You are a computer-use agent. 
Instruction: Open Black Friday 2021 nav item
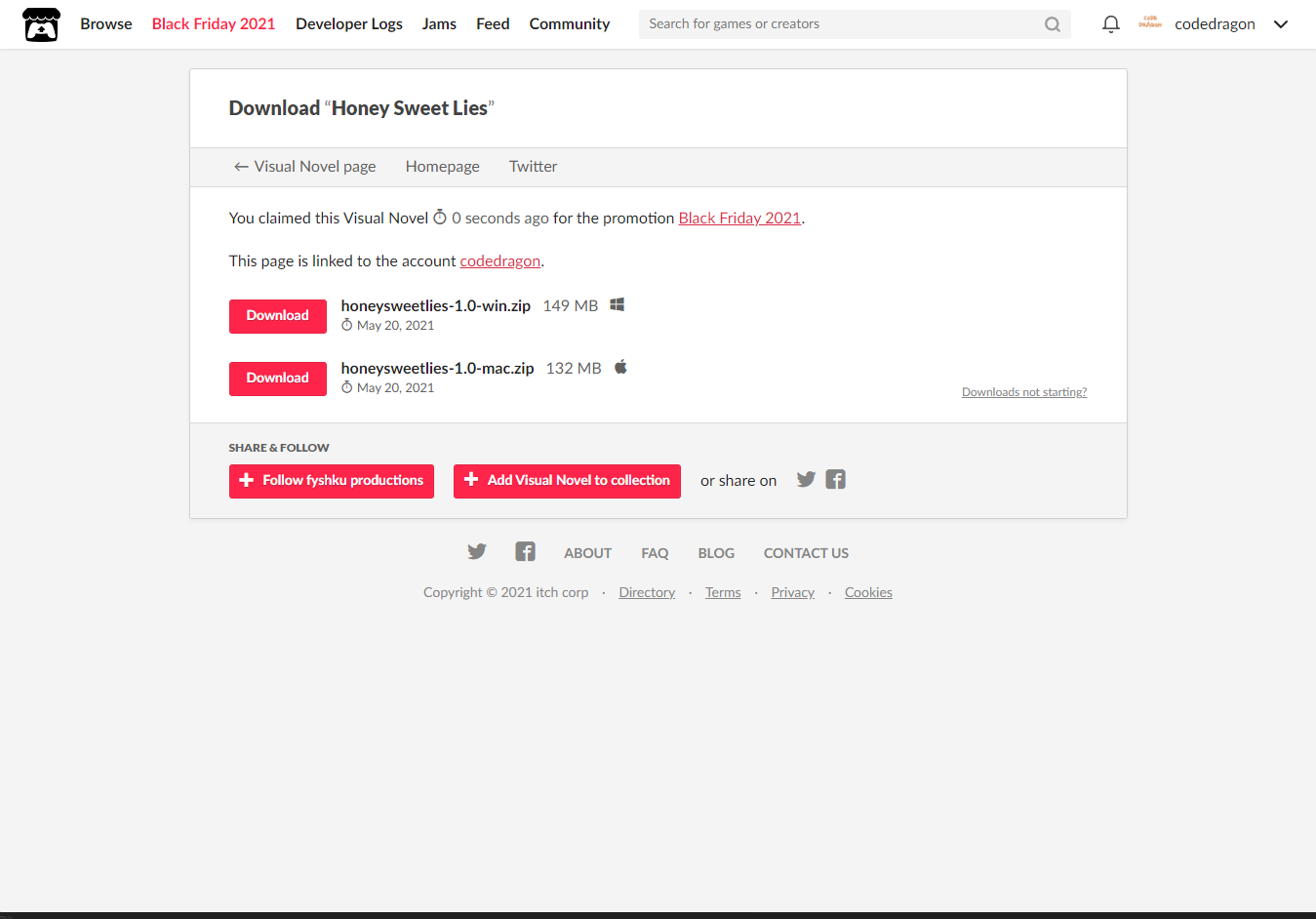214,23
